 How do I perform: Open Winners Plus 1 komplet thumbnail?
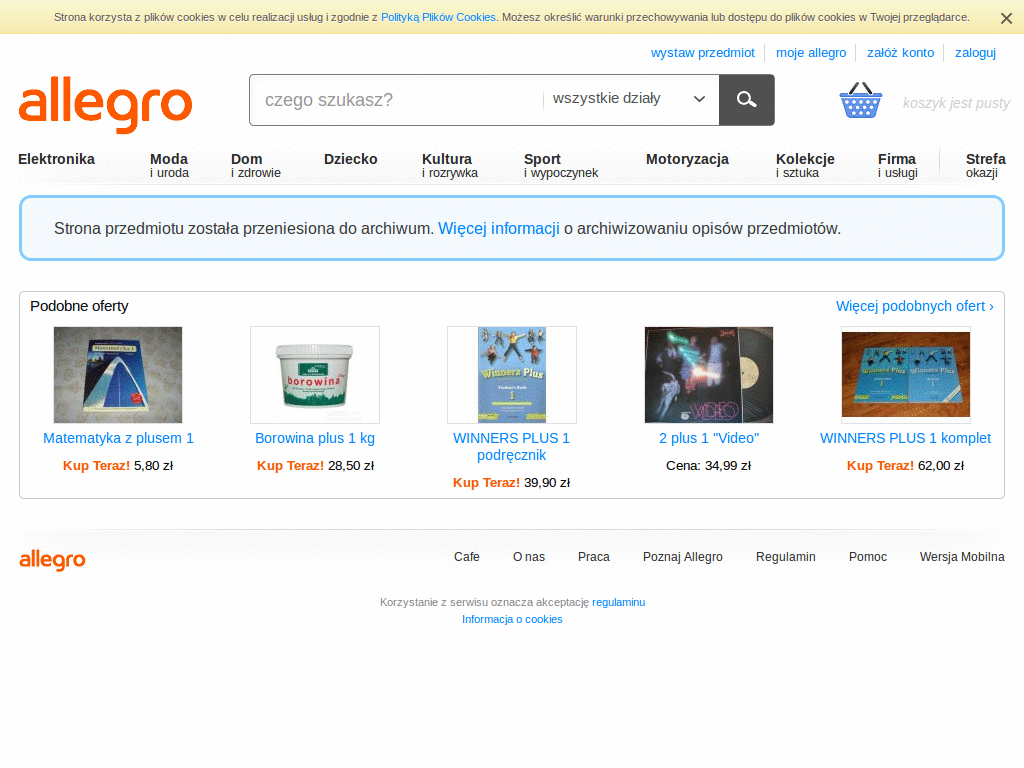click(906, 375)
